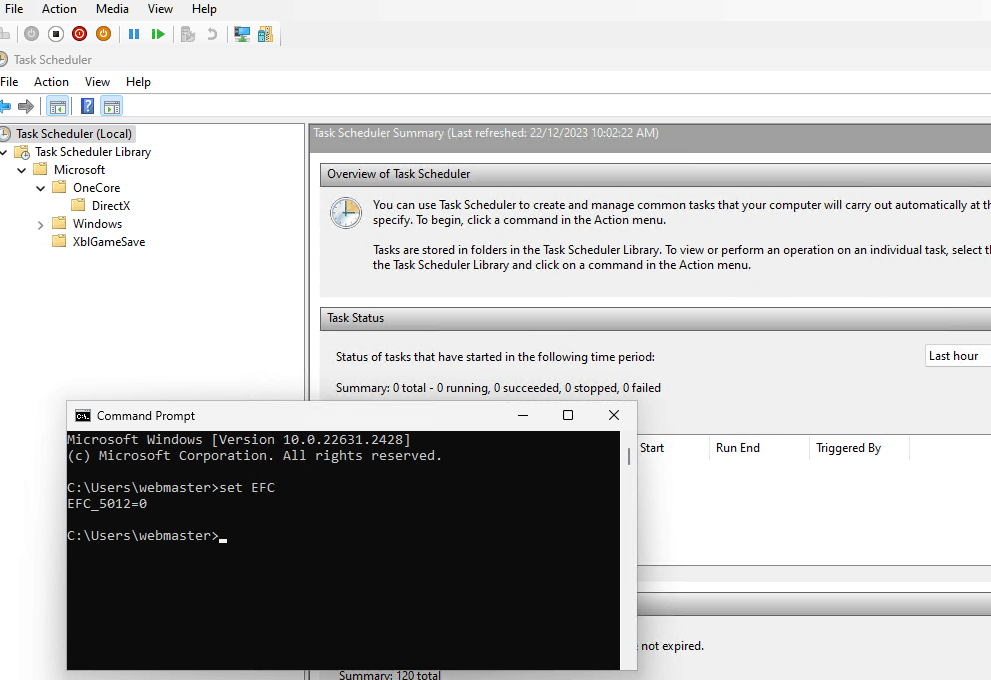Open Task Scheduler's File menu
Viewport: 991px width, 680px height.
click(x=9, y=82)
